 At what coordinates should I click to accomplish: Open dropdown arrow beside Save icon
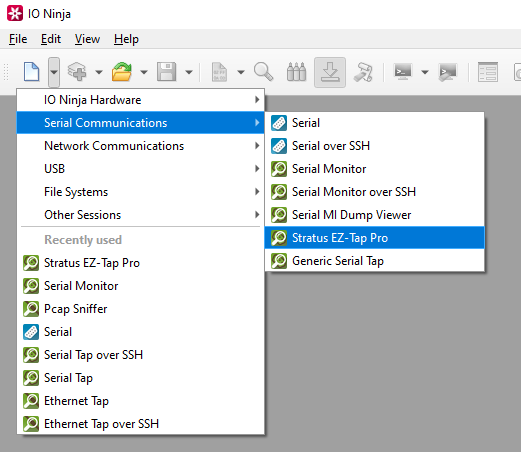coord(189,72)
